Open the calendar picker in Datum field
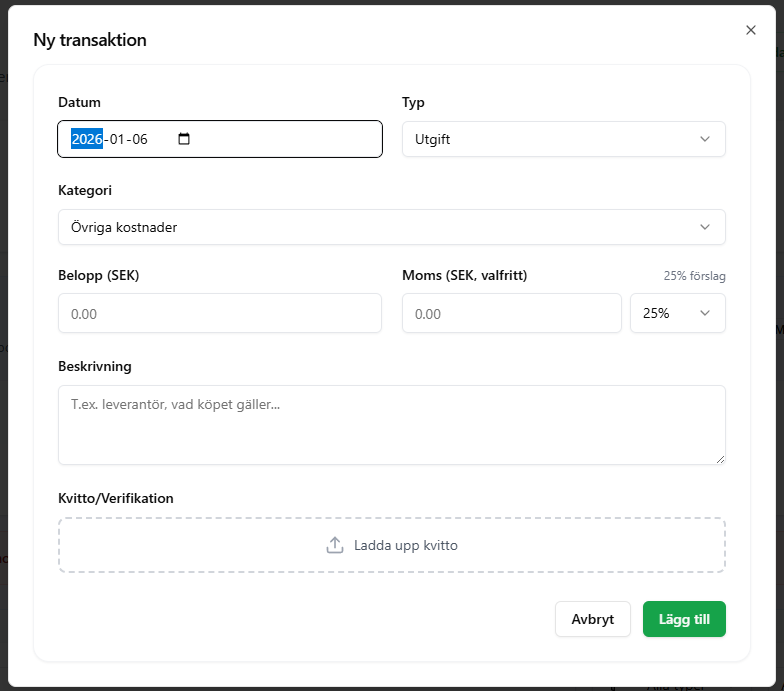The width and height of the screenshot is (784, 691). (184, 139)
